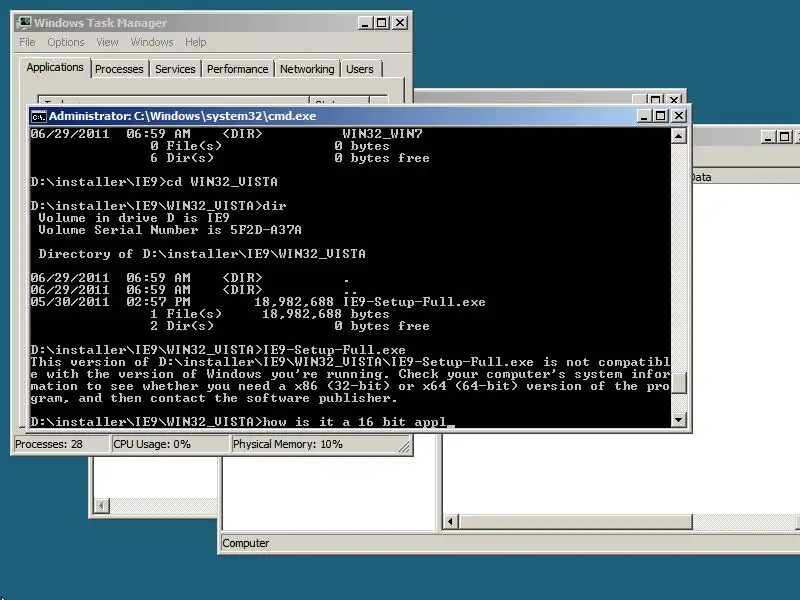The width and height of the screenshot is (800, 600).
Task: Close the cmd.exe window
Action: [x=679, y=116]
